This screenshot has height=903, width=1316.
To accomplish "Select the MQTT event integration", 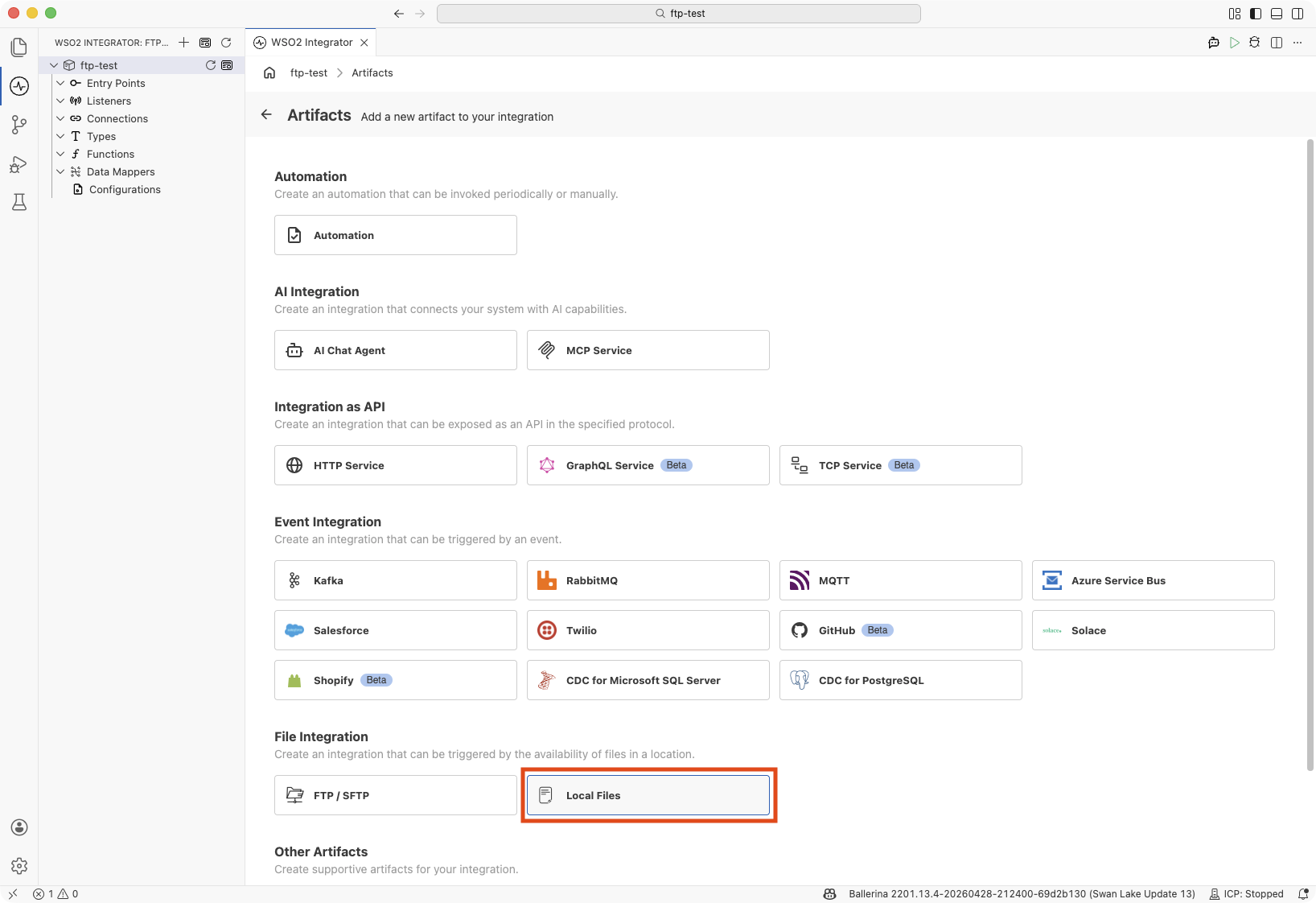I will click(901, 580).
